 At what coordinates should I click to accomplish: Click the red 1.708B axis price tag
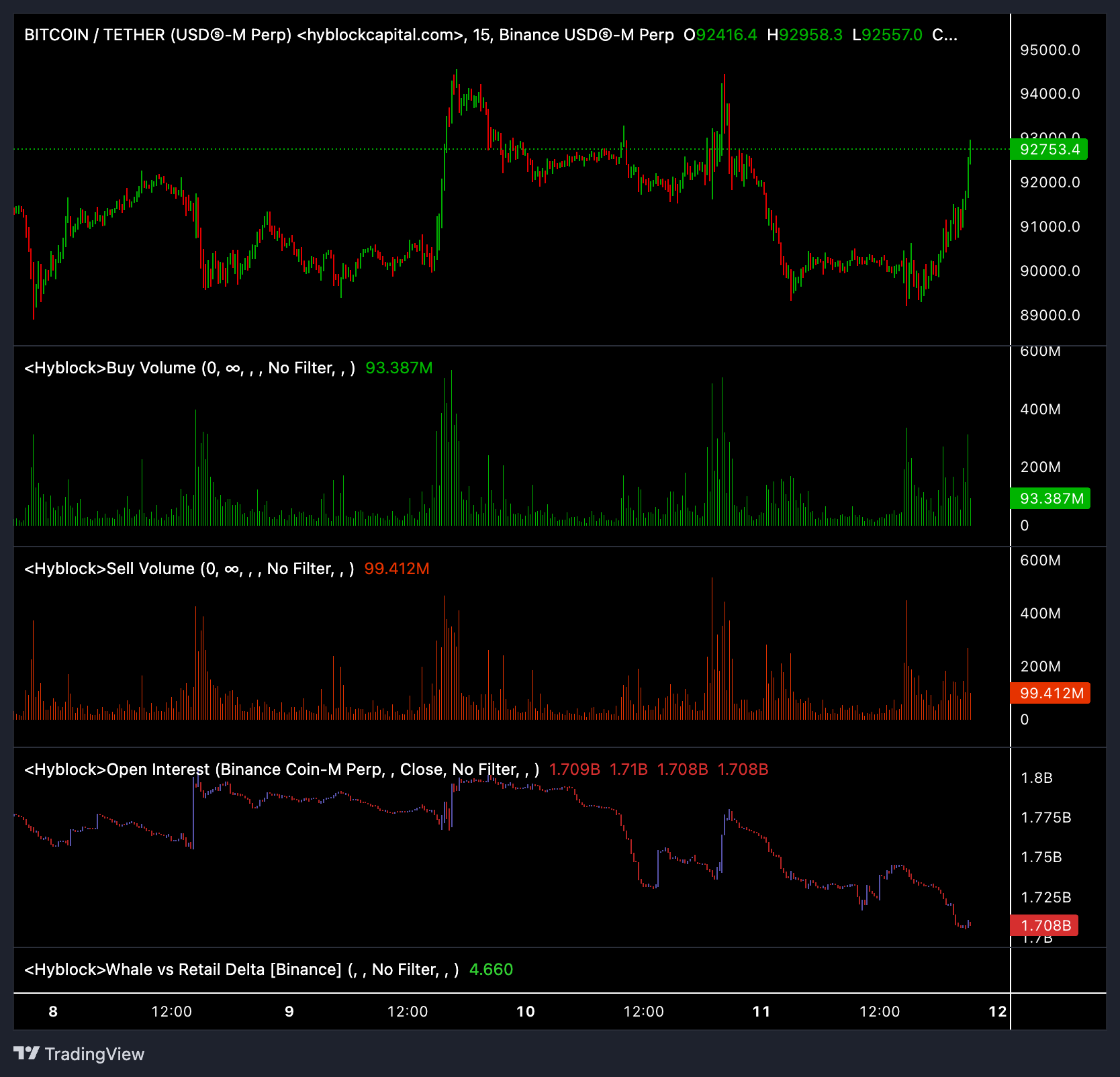1044,925
